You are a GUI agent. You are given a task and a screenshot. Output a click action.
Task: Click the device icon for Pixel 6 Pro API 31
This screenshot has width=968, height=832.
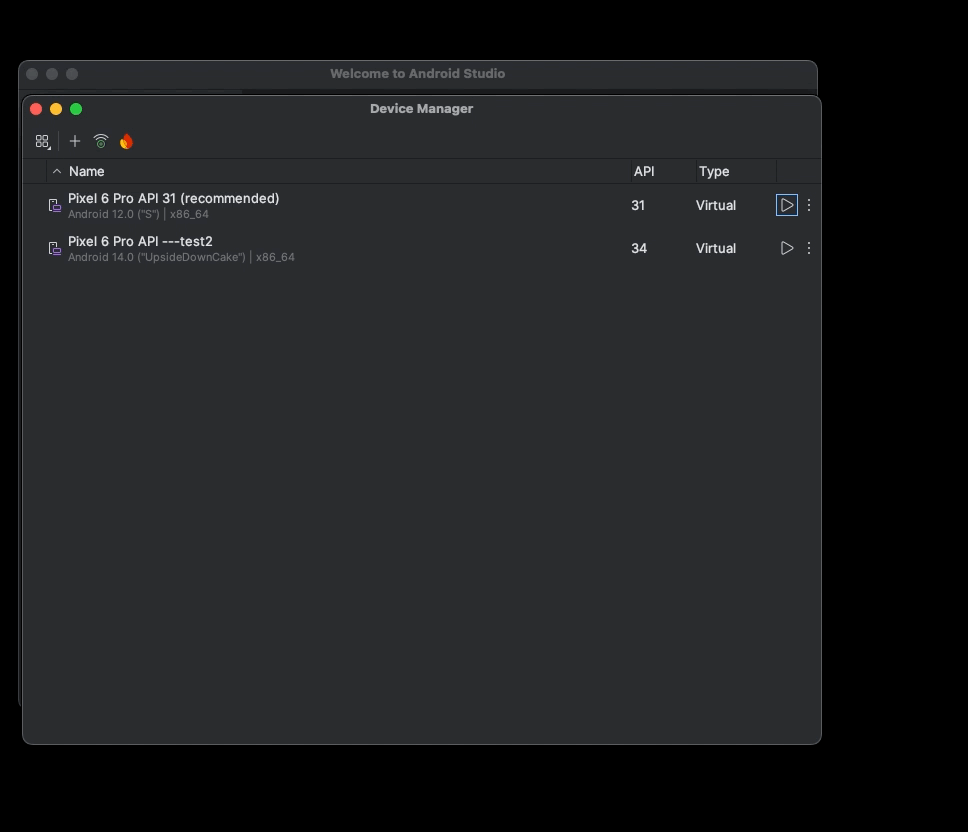pyautogui.click(x=55, y=206)
